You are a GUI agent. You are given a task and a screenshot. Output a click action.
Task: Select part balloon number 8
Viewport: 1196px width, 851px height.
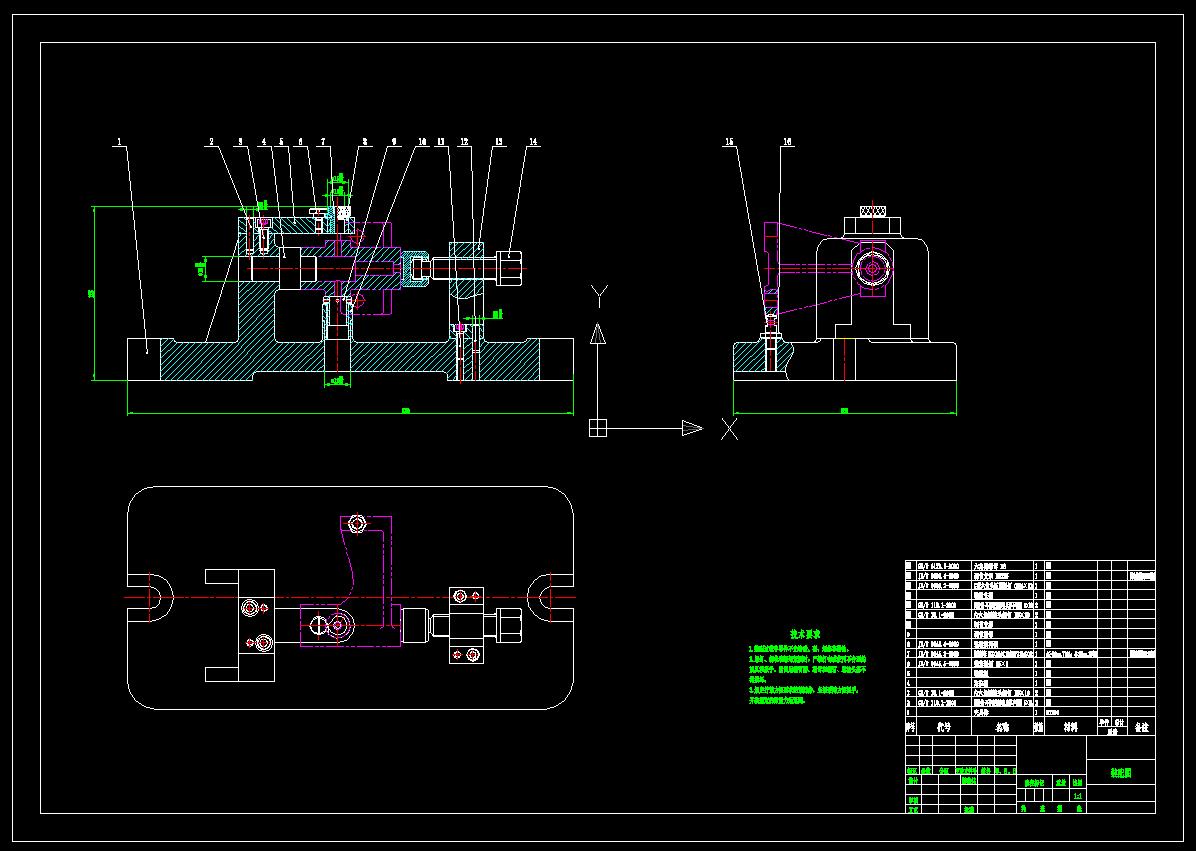pyautogui.click(x=365, y=142)
